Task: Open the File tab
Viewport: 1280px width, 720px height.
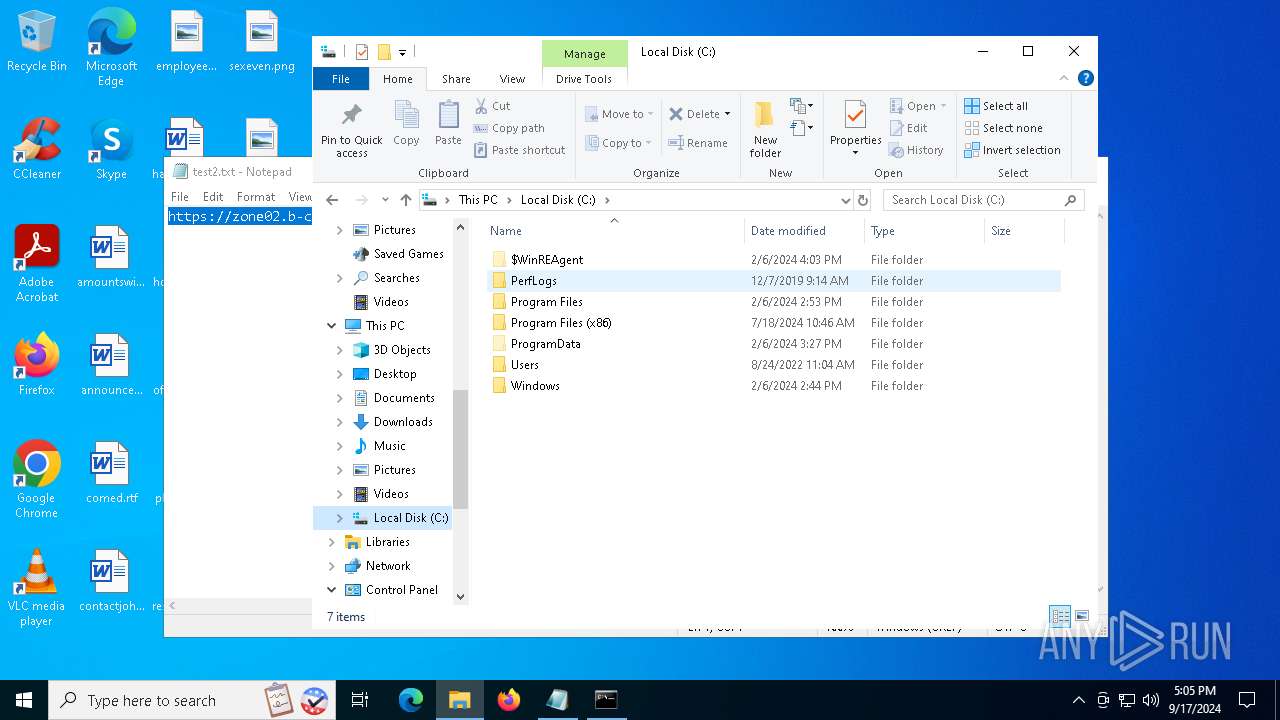Action: (341, 79)
